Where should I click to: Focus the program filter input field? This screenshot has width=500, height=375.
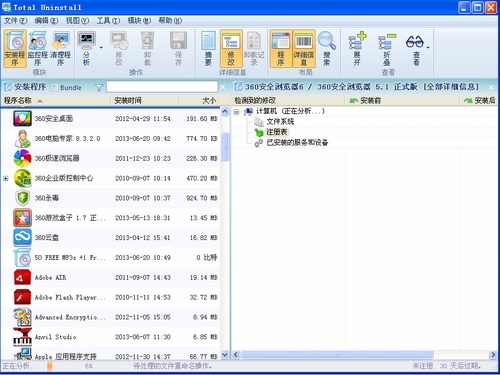pos(162,87)
